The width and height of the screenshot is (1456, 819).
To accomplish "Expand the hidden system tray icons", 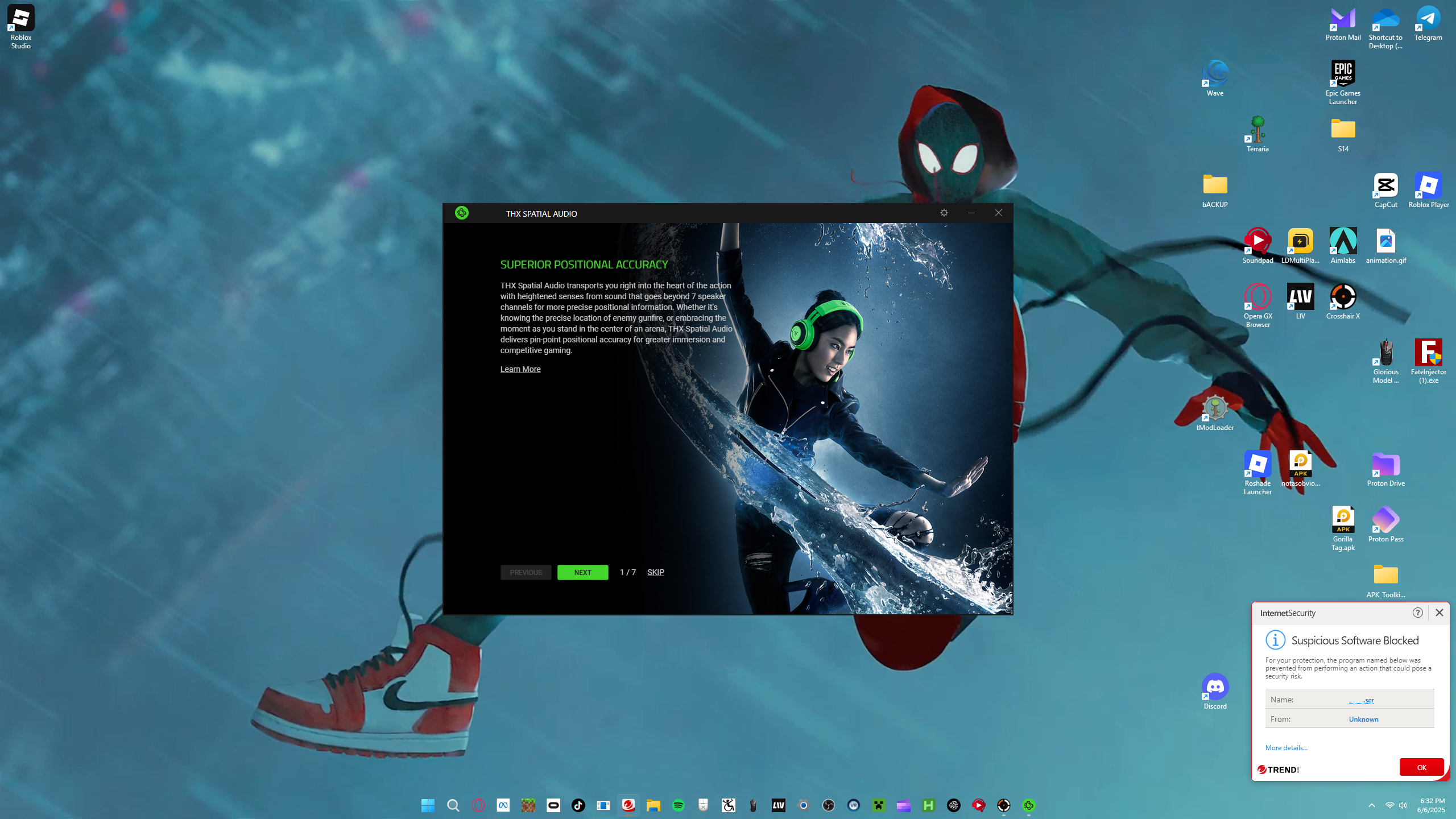I will click(1371, 805).
